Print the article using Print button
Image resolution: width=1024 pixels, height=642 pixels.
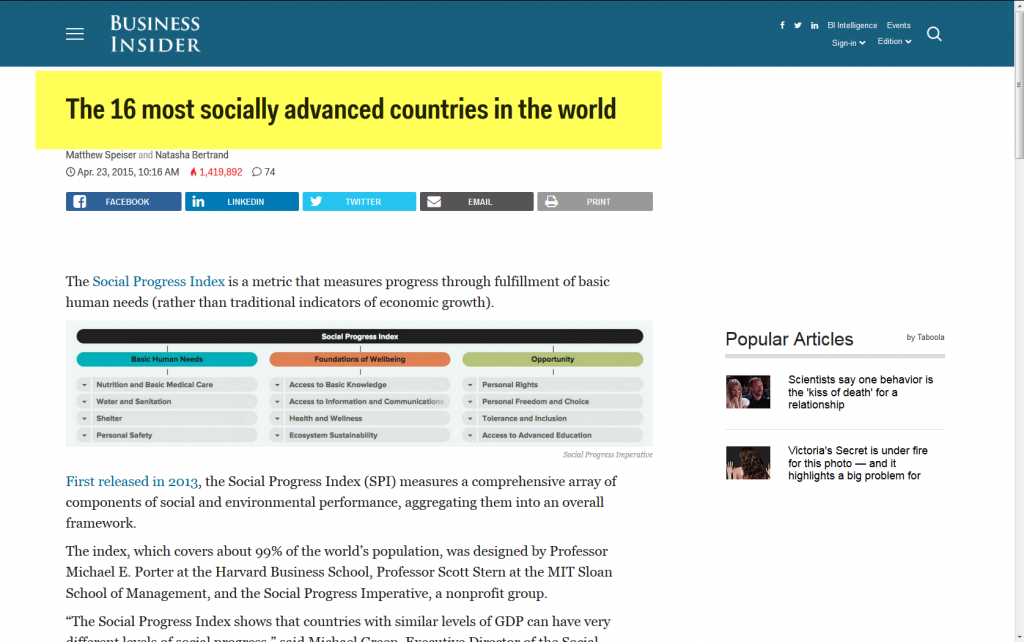595,202
